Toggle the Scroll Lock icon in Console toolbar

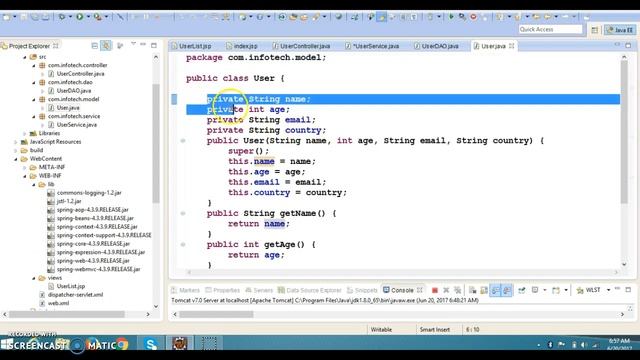tap(484, 290)
